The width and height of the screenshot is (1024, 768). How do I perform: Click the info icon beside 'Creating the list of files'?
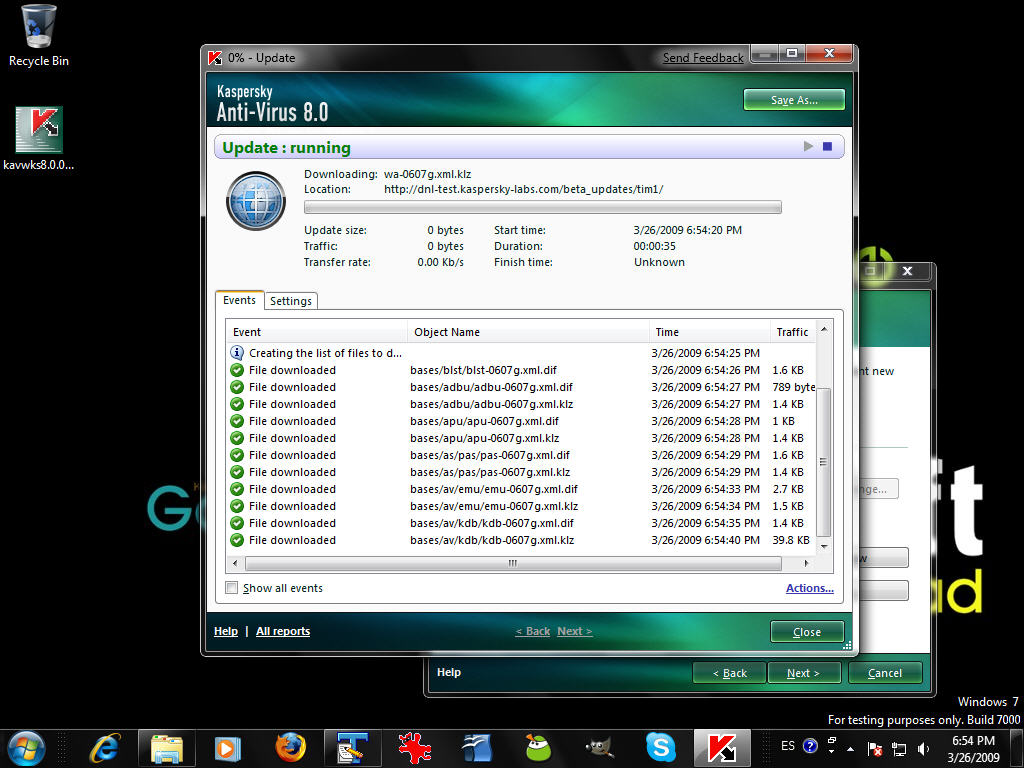click(x=237, y=353)
